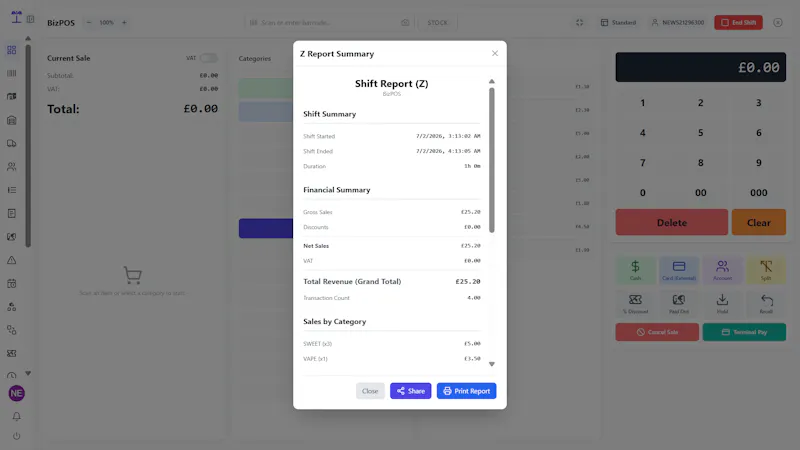Image resolution: width=800 pixels, height=450 pixels.
Task: Click the sidebar scroll up arrow
Action: pos(28,38)
